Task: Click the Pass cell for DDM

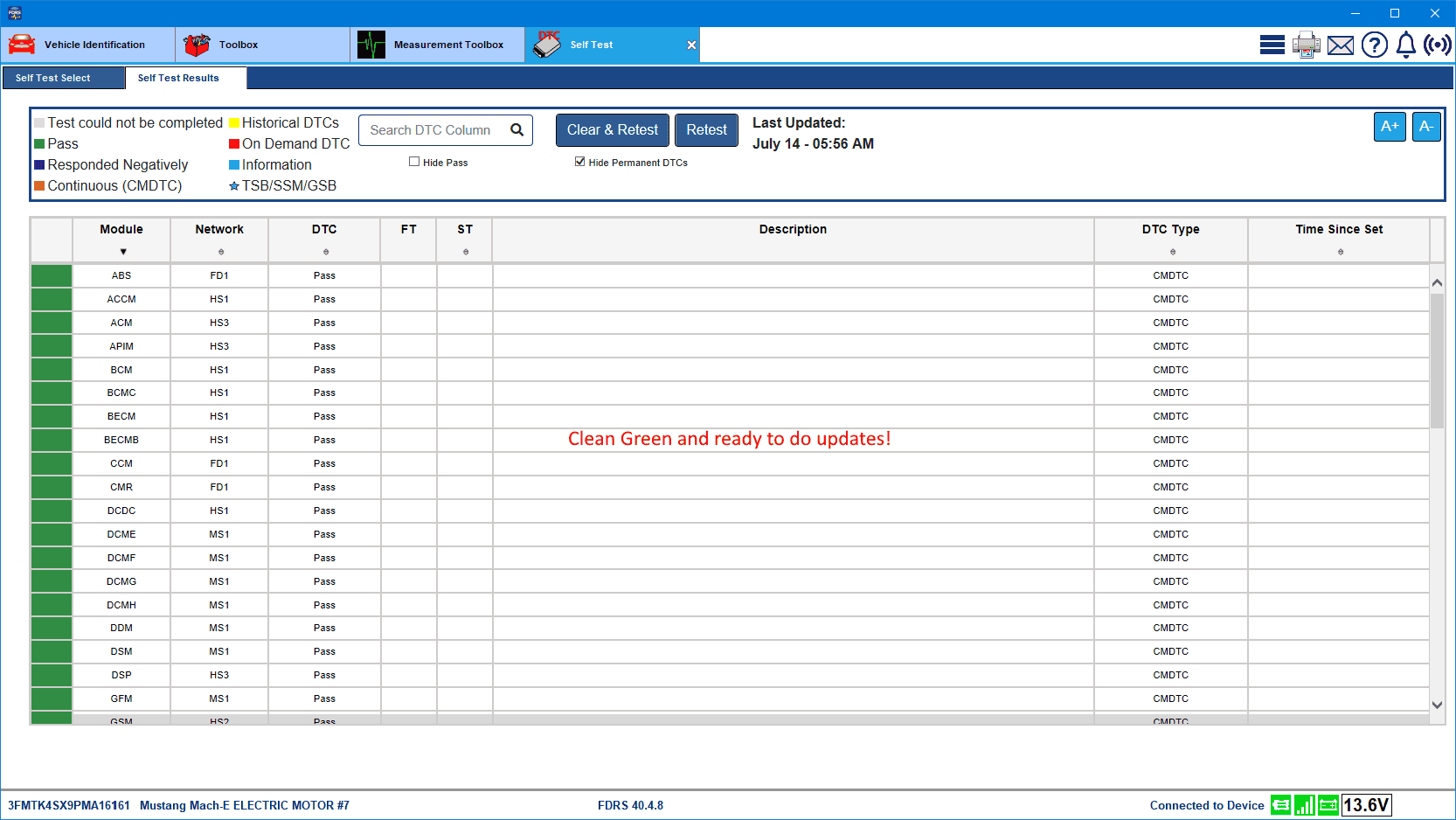Action: point(324,628)
